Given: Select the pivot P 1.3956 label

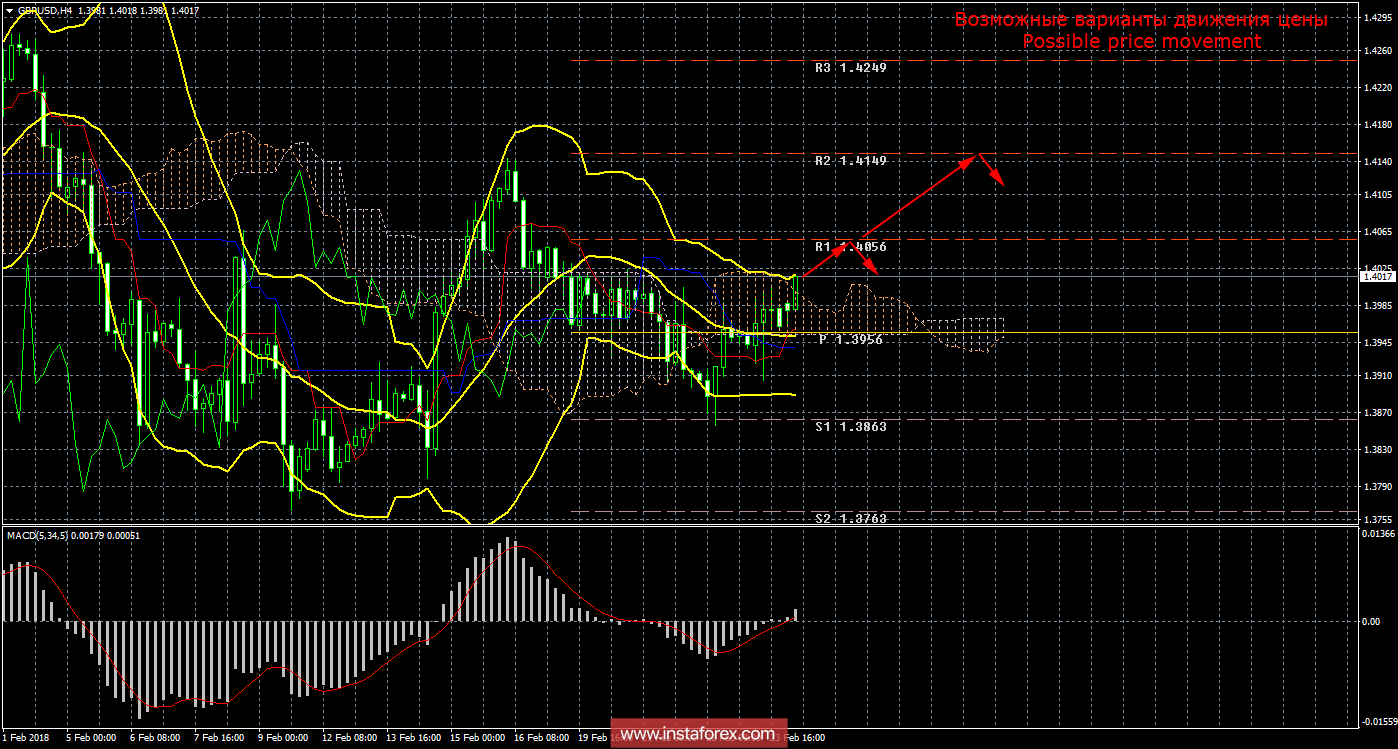Looking at the screenshot, I should tap(851, 340).
